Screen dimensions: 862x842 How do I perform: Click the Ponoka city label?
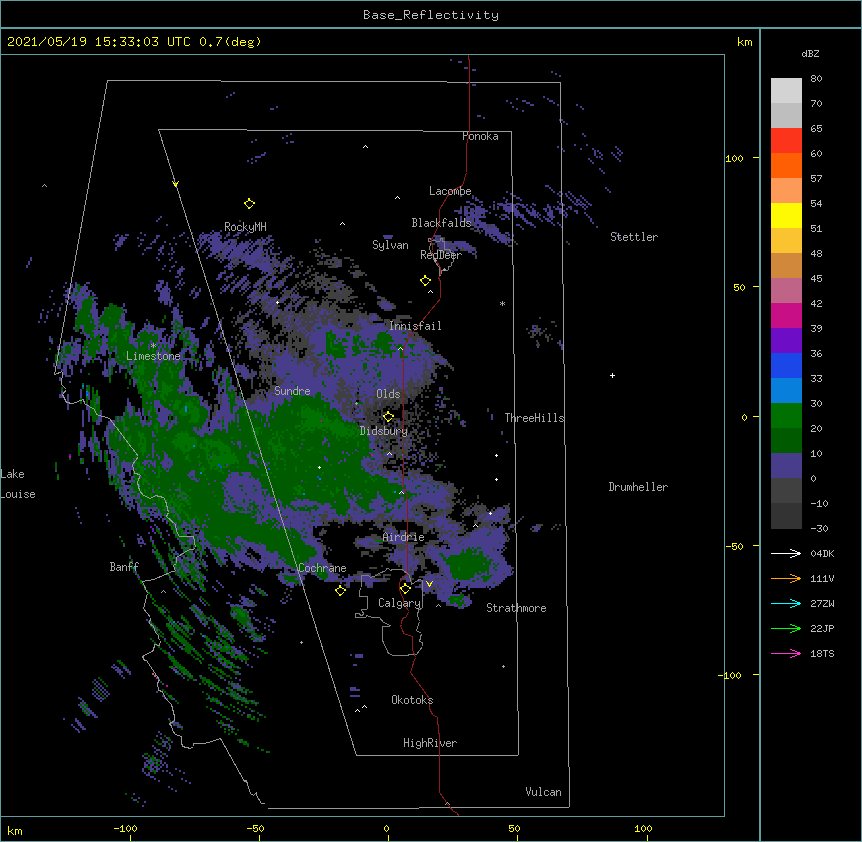click(x=480, y=136)
